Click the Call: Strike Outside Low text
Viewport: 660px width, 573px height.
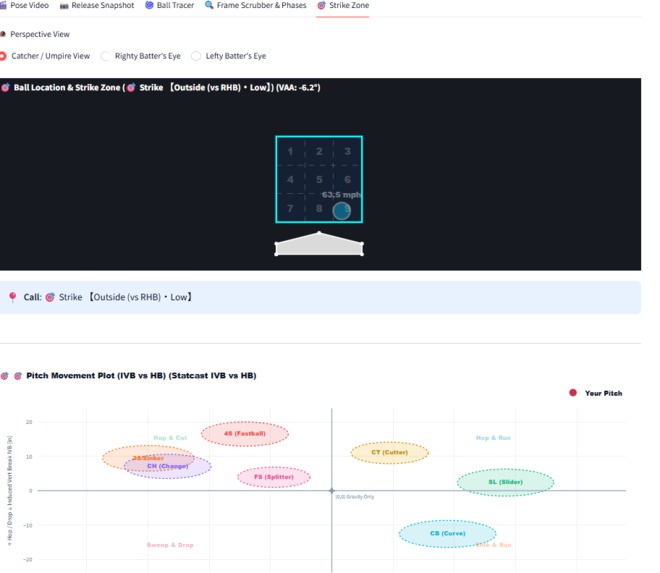pos(108,297)
